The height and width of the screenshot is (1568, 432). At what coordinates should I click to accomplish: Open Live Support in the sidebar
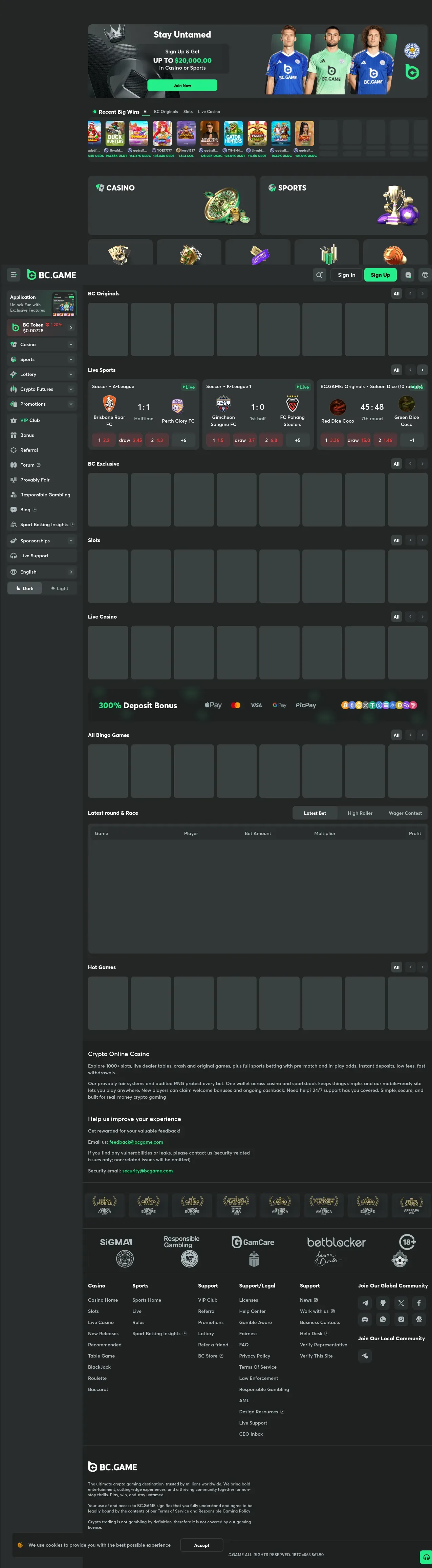(x=42, y=556)
